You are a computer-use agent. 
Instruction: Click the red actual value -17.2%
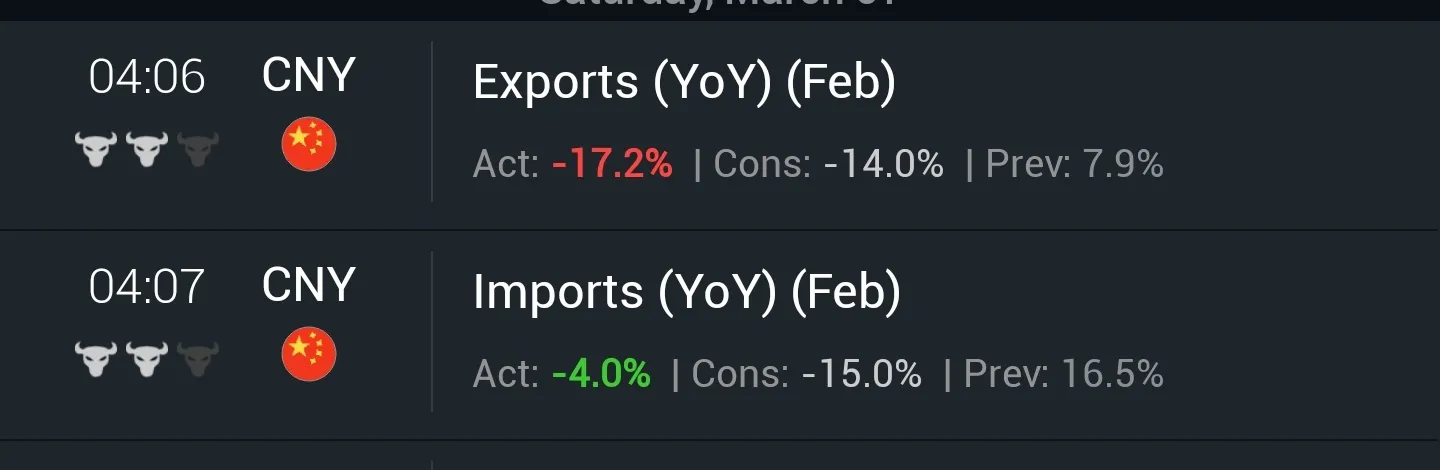pyautogui.click(x=612, y=164)
